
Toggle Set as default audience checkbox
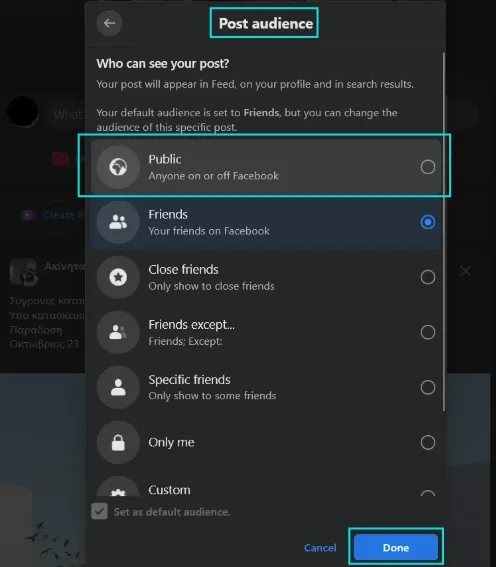pyautogui.click(x=99, y=511)
